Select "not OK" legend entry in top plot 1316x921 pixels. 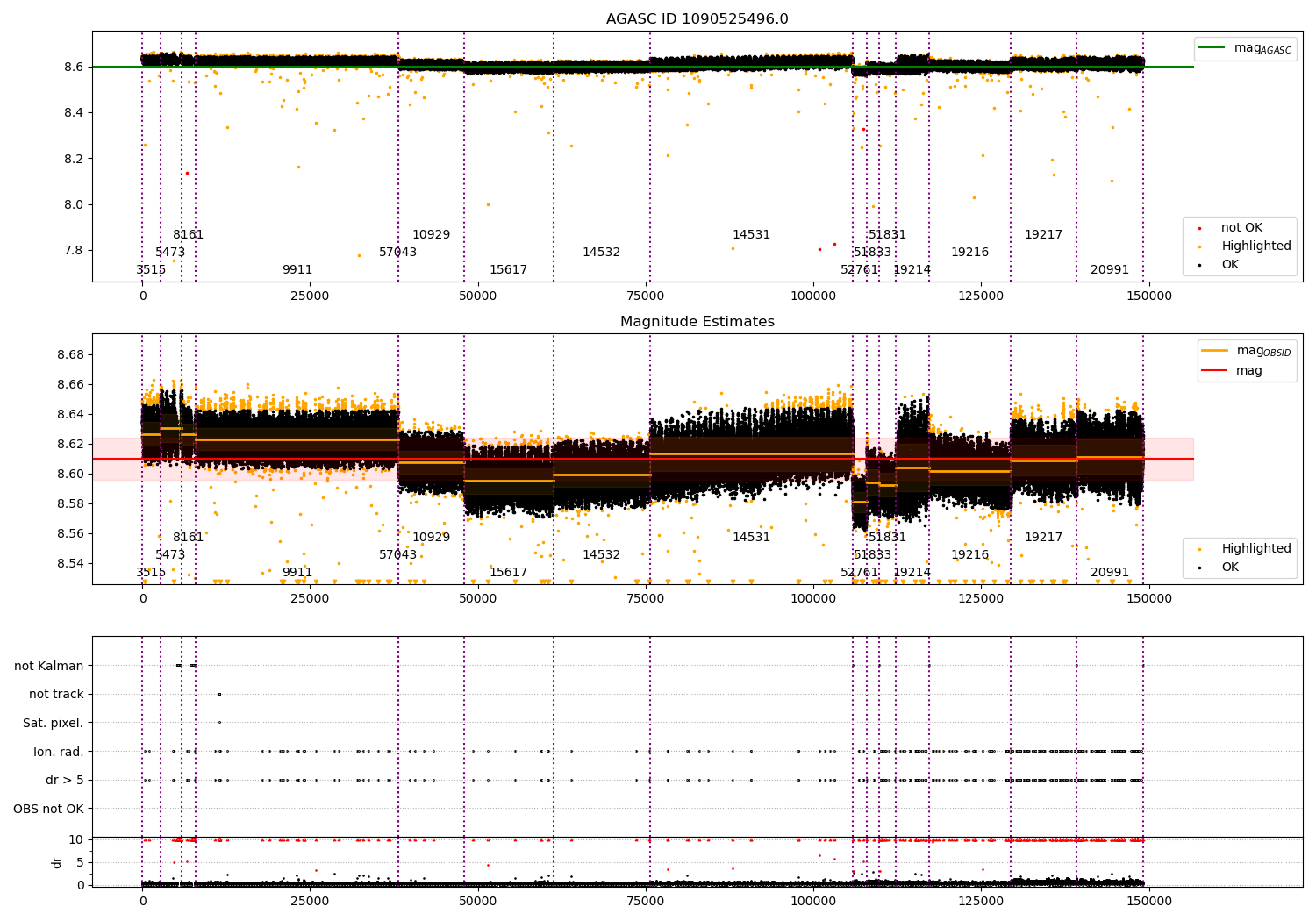pos(1241,228)
